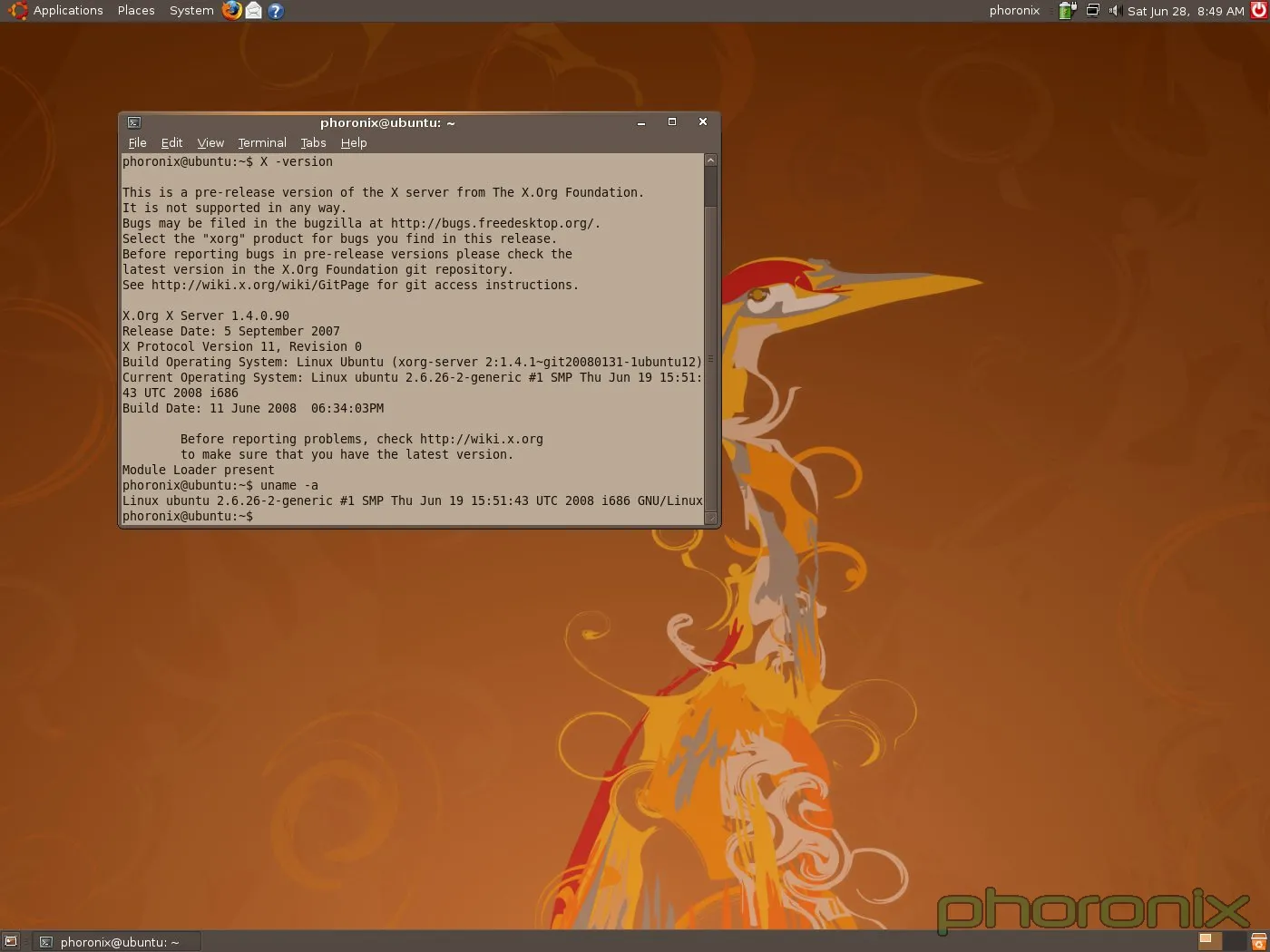Image resolution: width=1270 pixels, height=952 pixels.
Task: Open the blue Help question-mark icon
Action: (x=276, y=11)
